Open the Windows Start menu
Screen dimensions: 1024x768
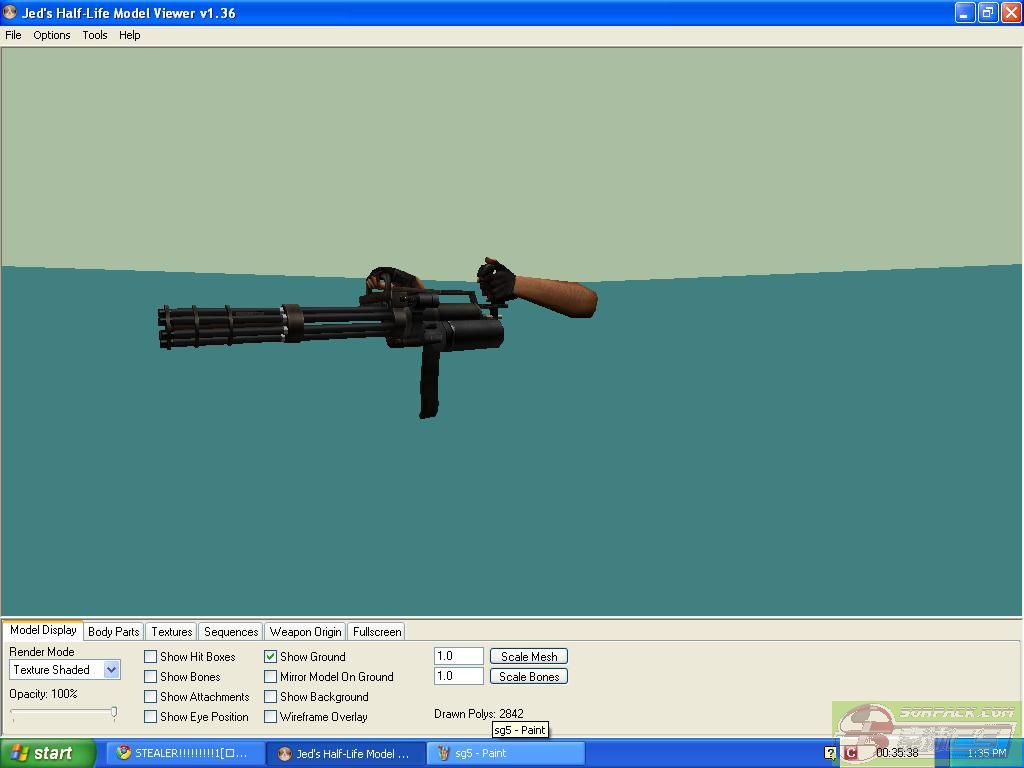47,753
